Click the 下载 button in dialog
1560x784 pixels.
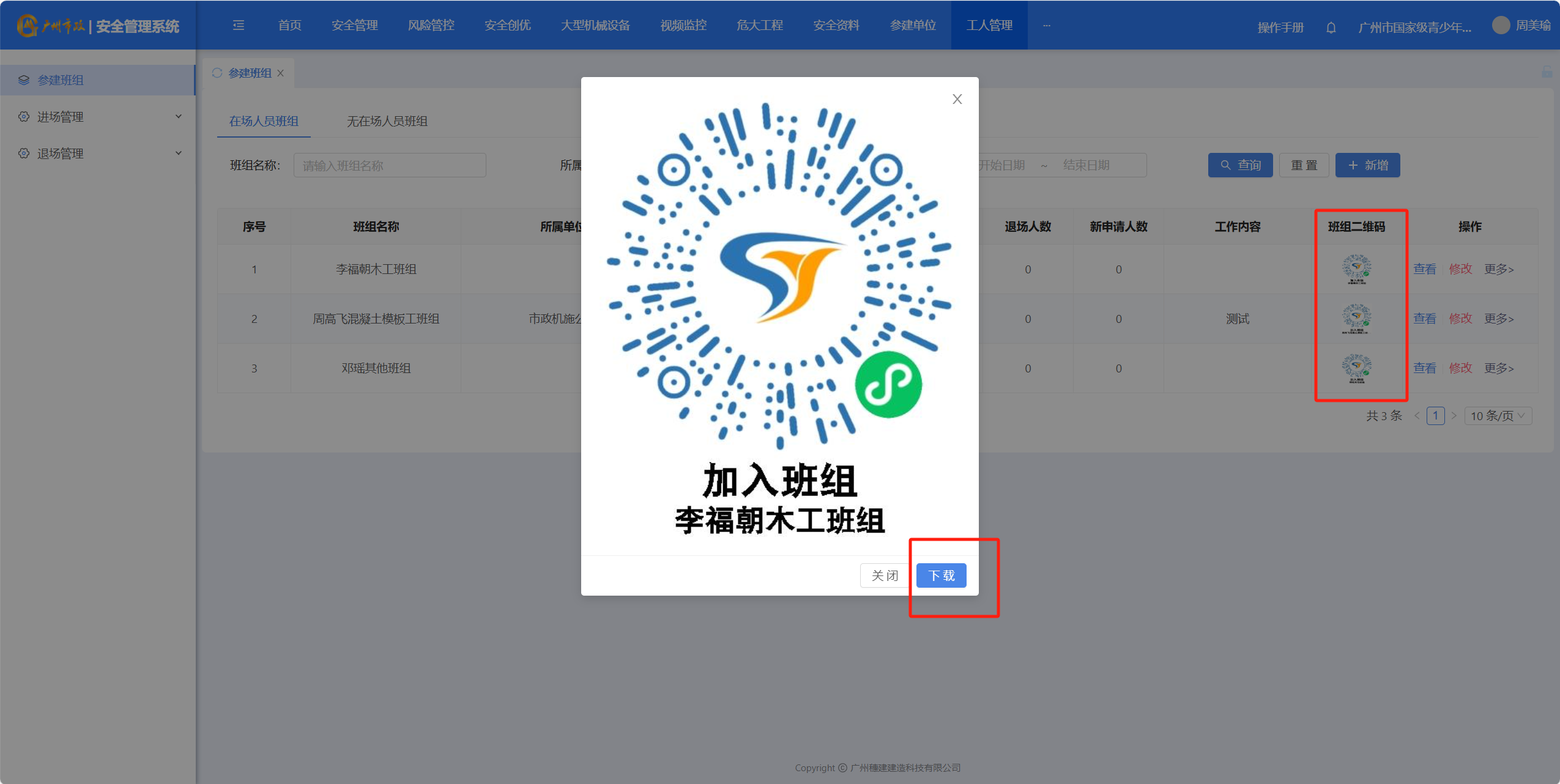941,575
